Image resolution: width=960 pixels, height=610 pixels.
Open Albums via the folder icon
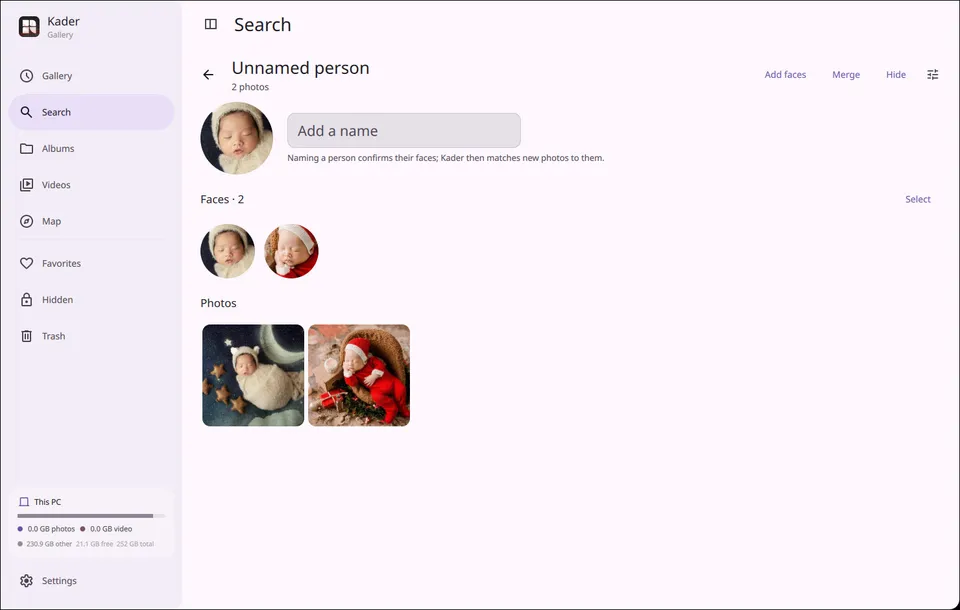pyautogui.click(x=26, y=149)
